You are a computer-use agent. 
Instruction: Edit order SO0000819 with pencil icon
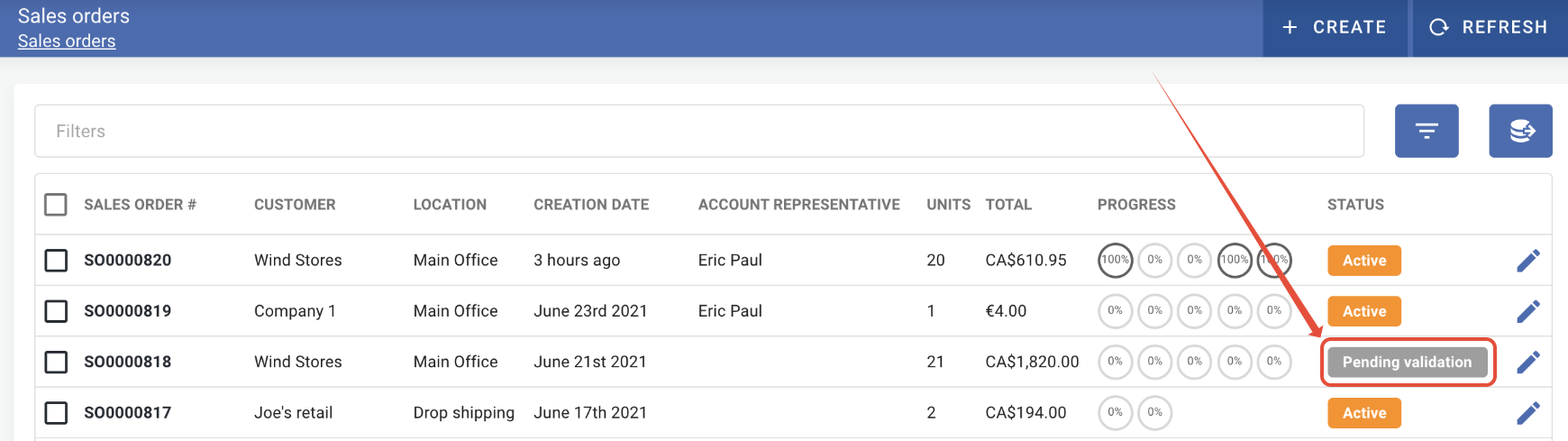tap(1528, 311)
